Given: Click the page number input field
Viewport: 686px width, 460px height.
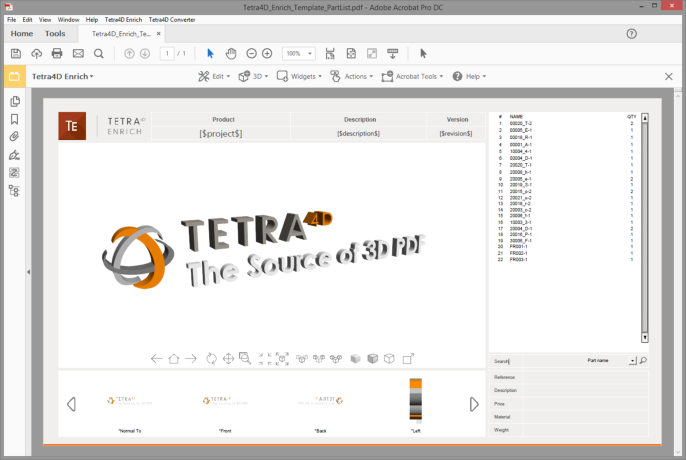Looking at the screenshot, I should pyautogui.click(x=167, y=53).
